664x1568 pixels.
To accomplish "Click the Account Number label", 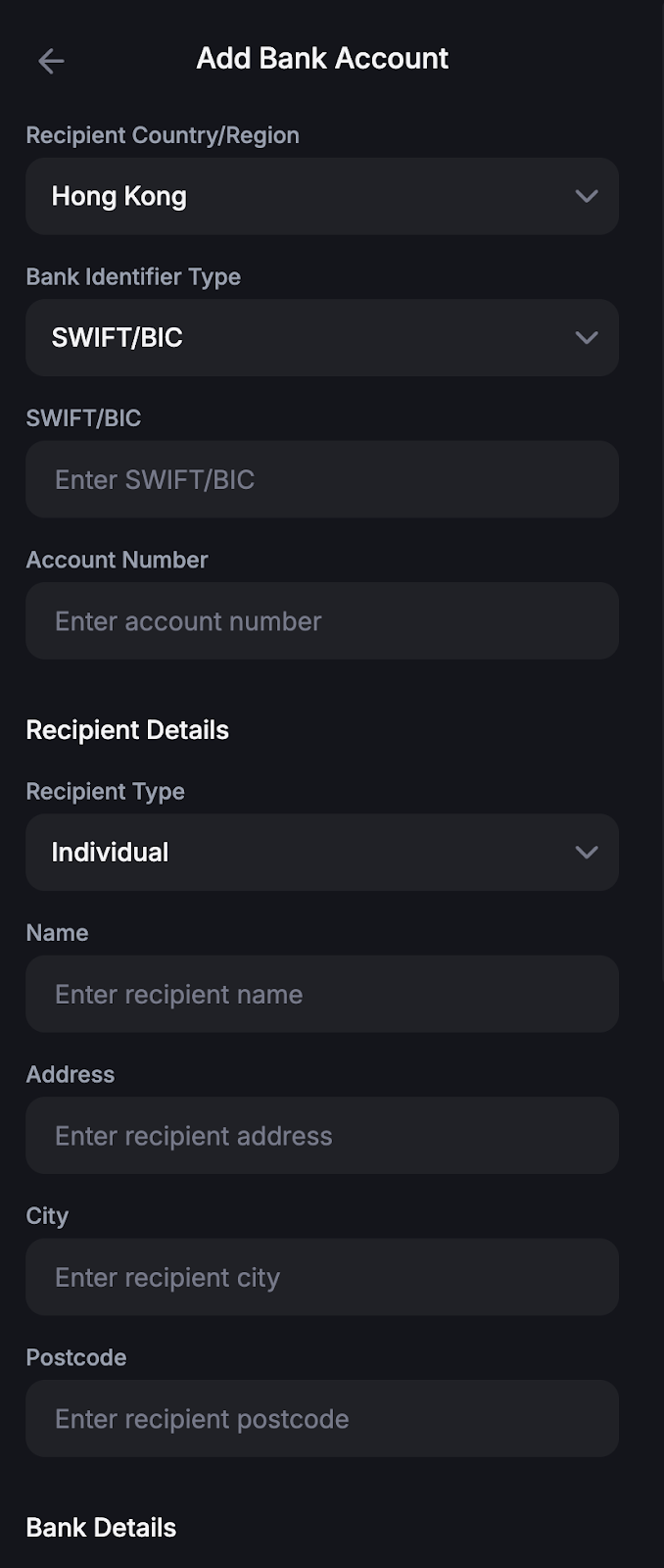I will pos(117,560).
